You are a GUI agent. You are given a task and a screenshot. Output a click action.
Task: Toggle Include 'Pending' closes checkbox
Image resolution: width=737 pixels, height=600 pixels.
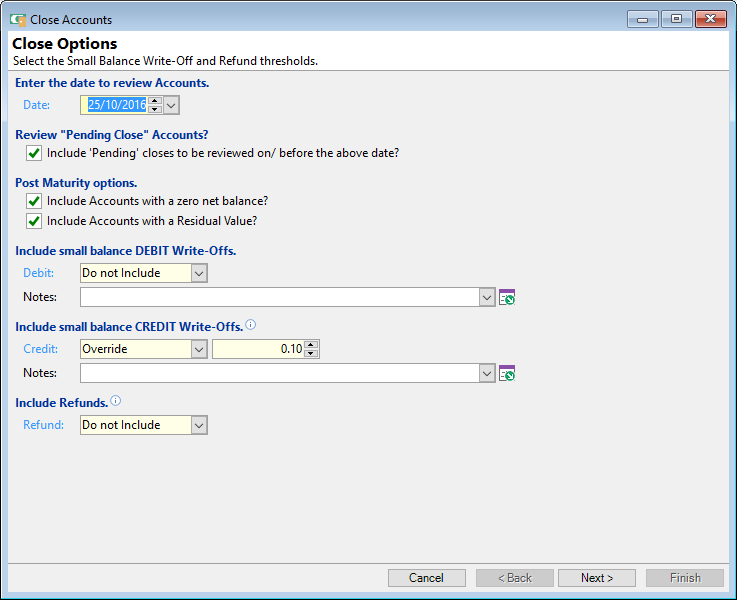point(34,153)
